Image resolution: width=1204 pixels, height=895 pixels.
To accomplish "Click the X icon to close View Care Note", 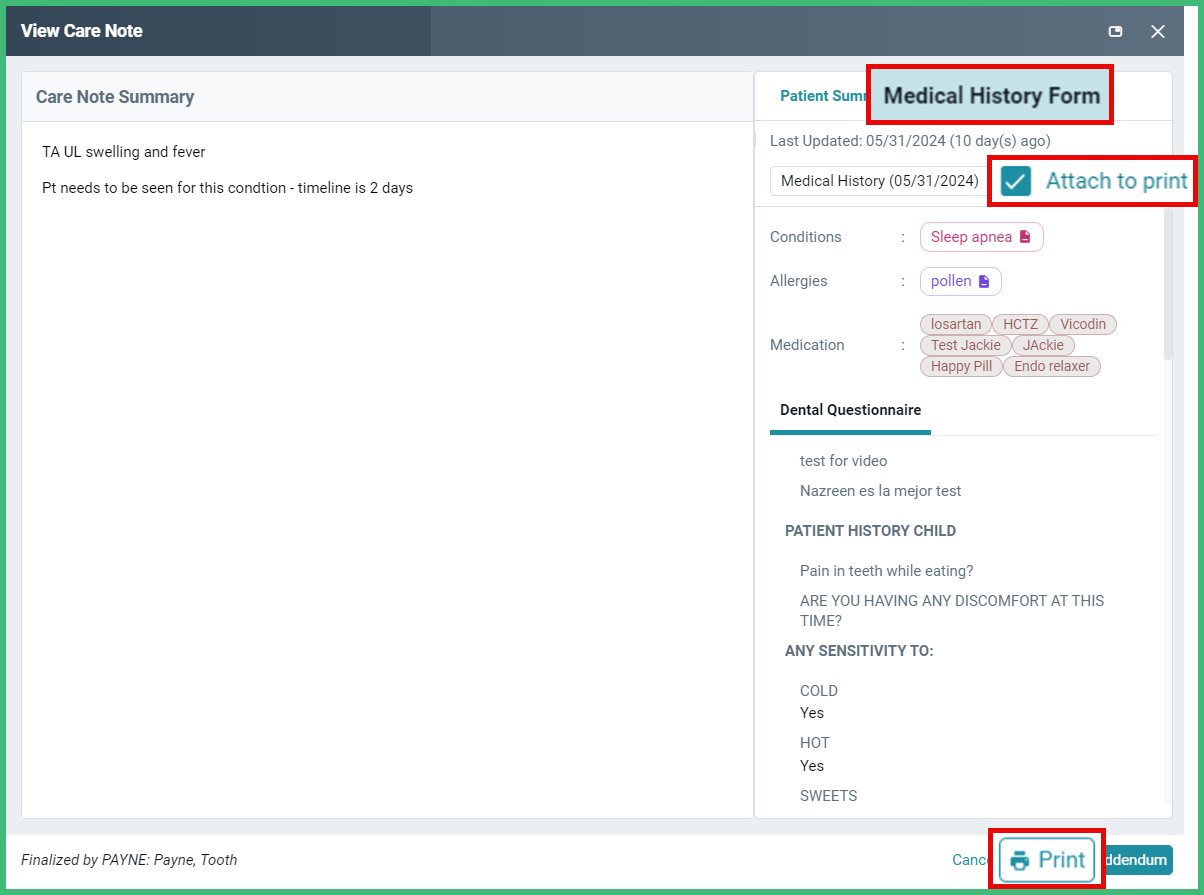I will coord(1157,31).
